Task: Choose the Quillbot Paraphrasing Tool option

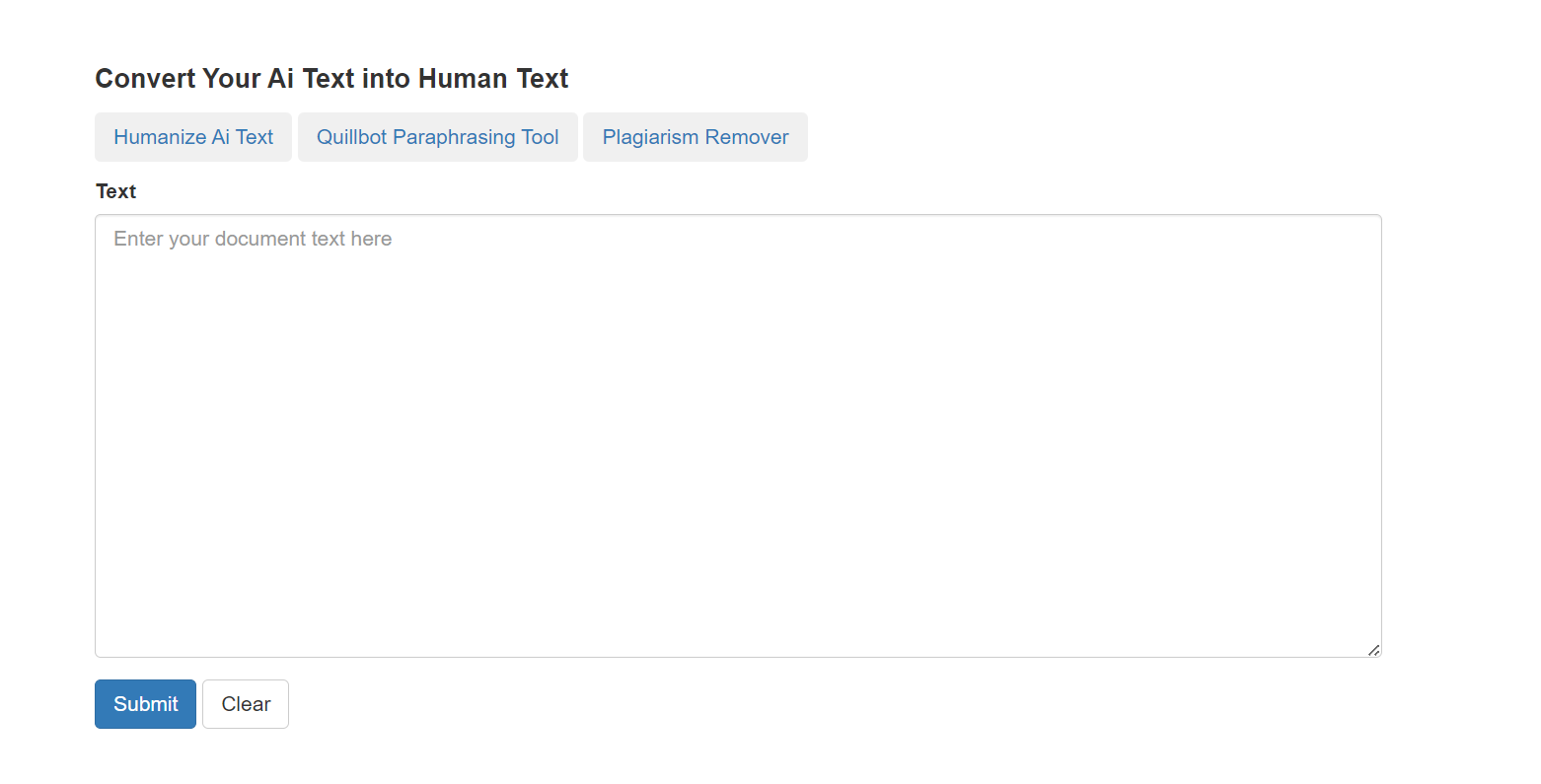Action: [437, 137]
